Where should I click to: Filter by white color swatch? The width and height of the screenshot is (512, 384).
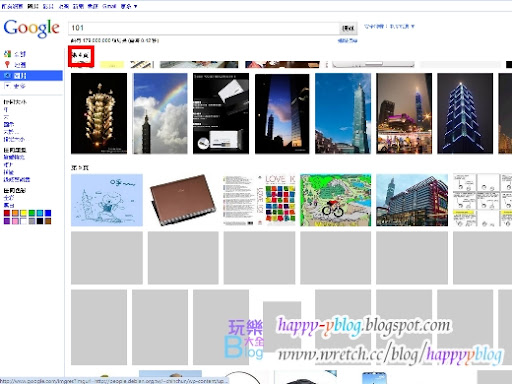tap(23, 221)
